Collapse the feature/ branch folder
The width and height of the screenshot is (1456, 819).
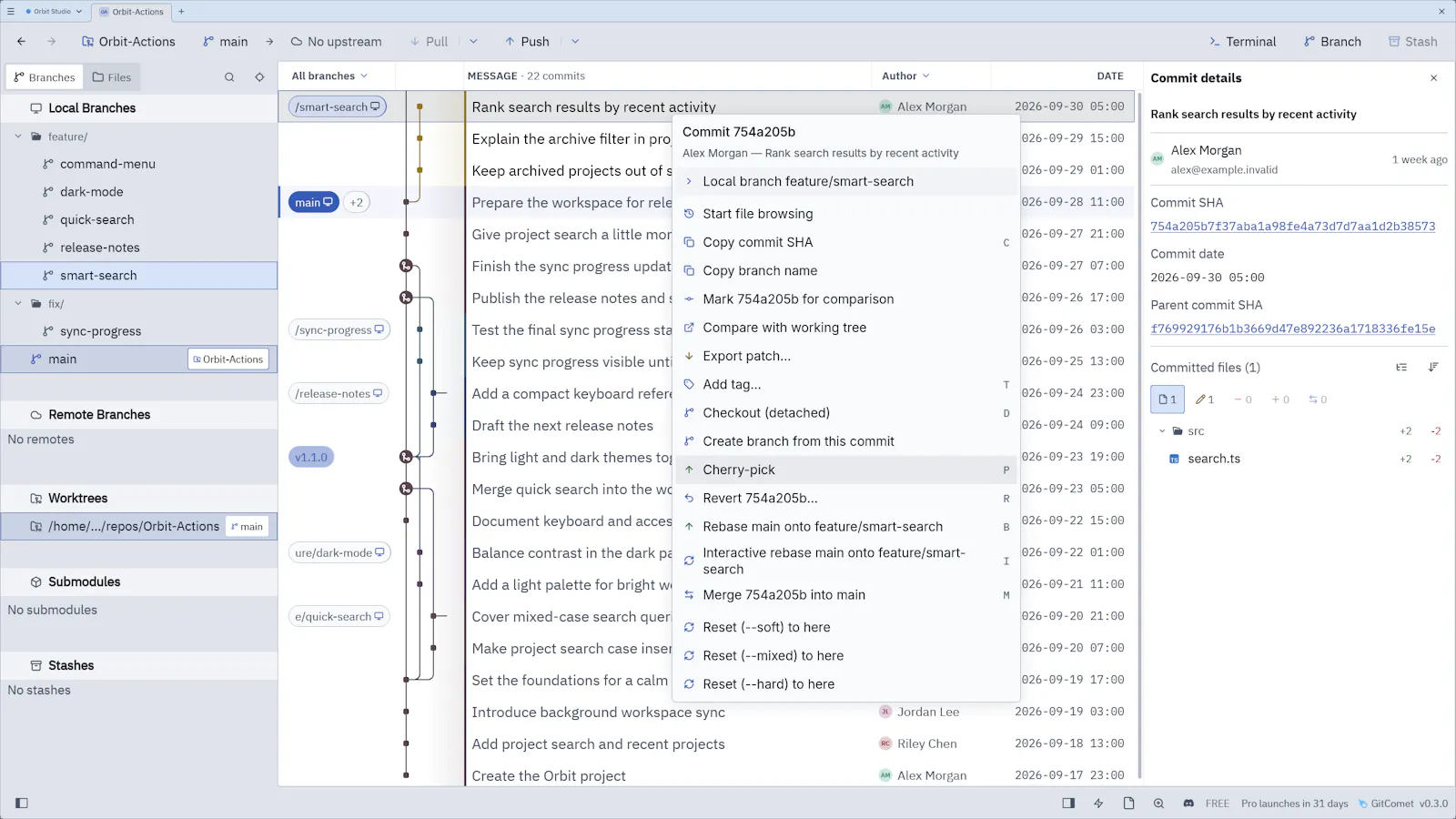(x=18, y=136)
